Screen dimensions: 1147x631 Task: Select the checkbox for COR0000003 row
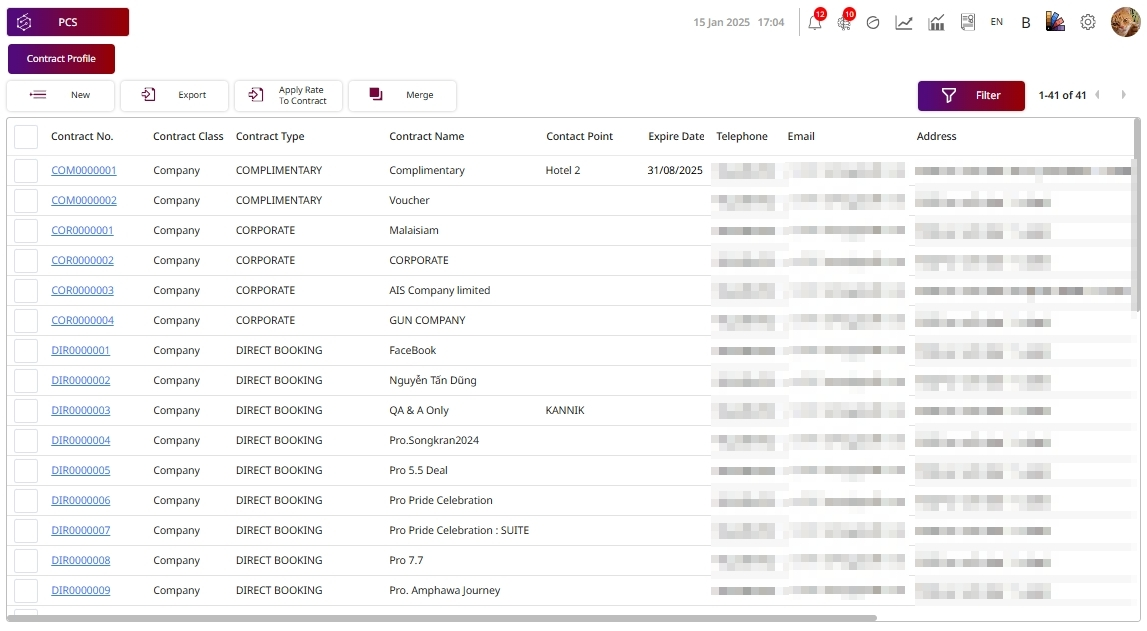pyautogui.click(x=26, y=290)
